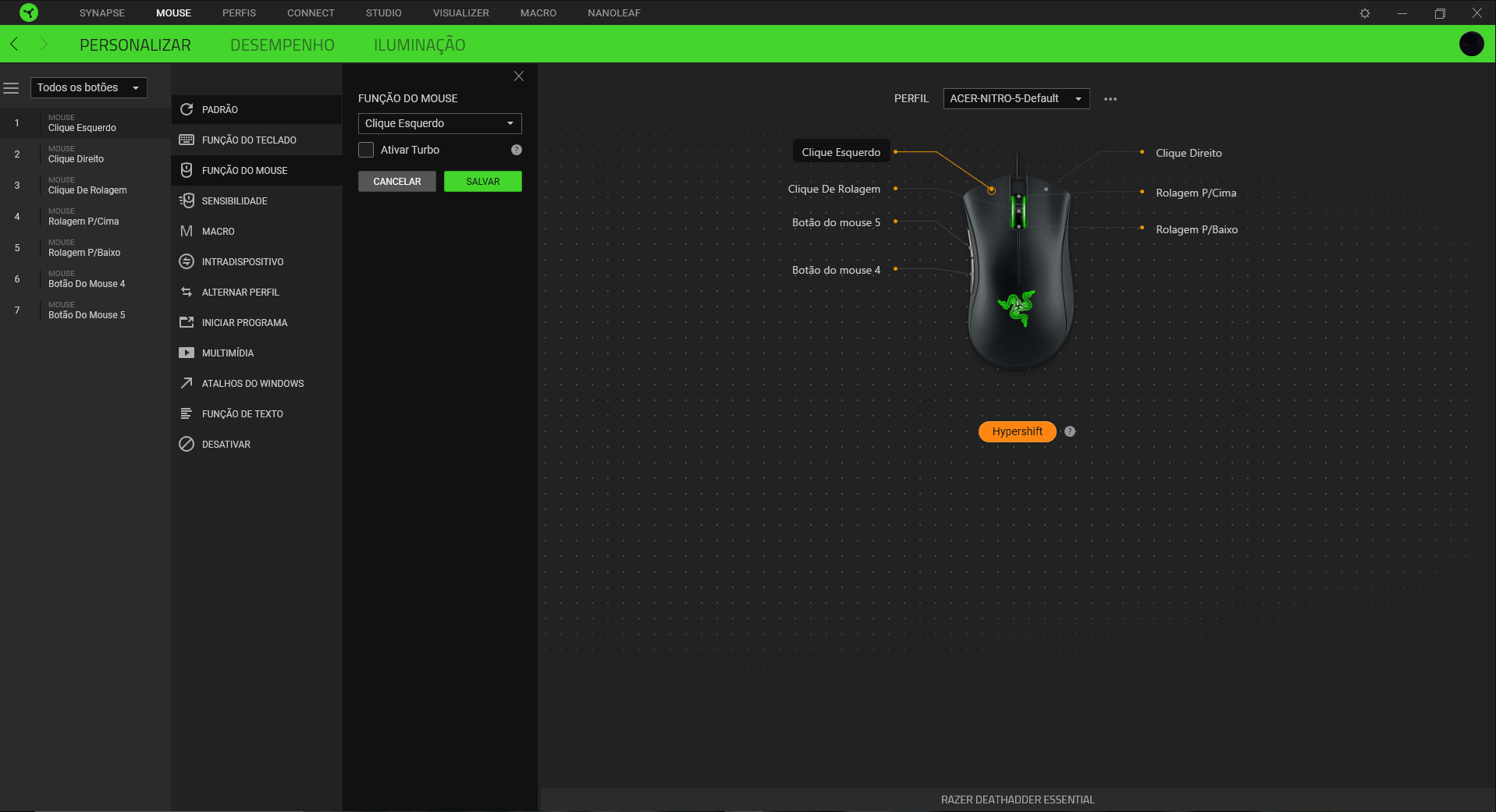Expand the Clique Esquerdo function dropdown
The height and width of the screenshot is (812, 1496).
tap(440, 123)
